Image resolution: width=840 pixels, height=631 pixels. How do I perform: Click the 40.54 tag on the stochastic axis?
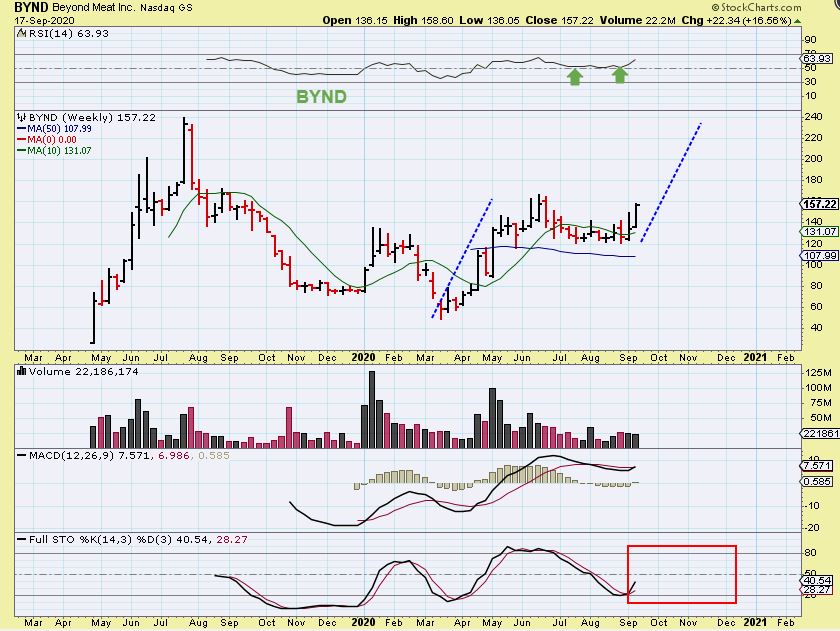[818, 581]
